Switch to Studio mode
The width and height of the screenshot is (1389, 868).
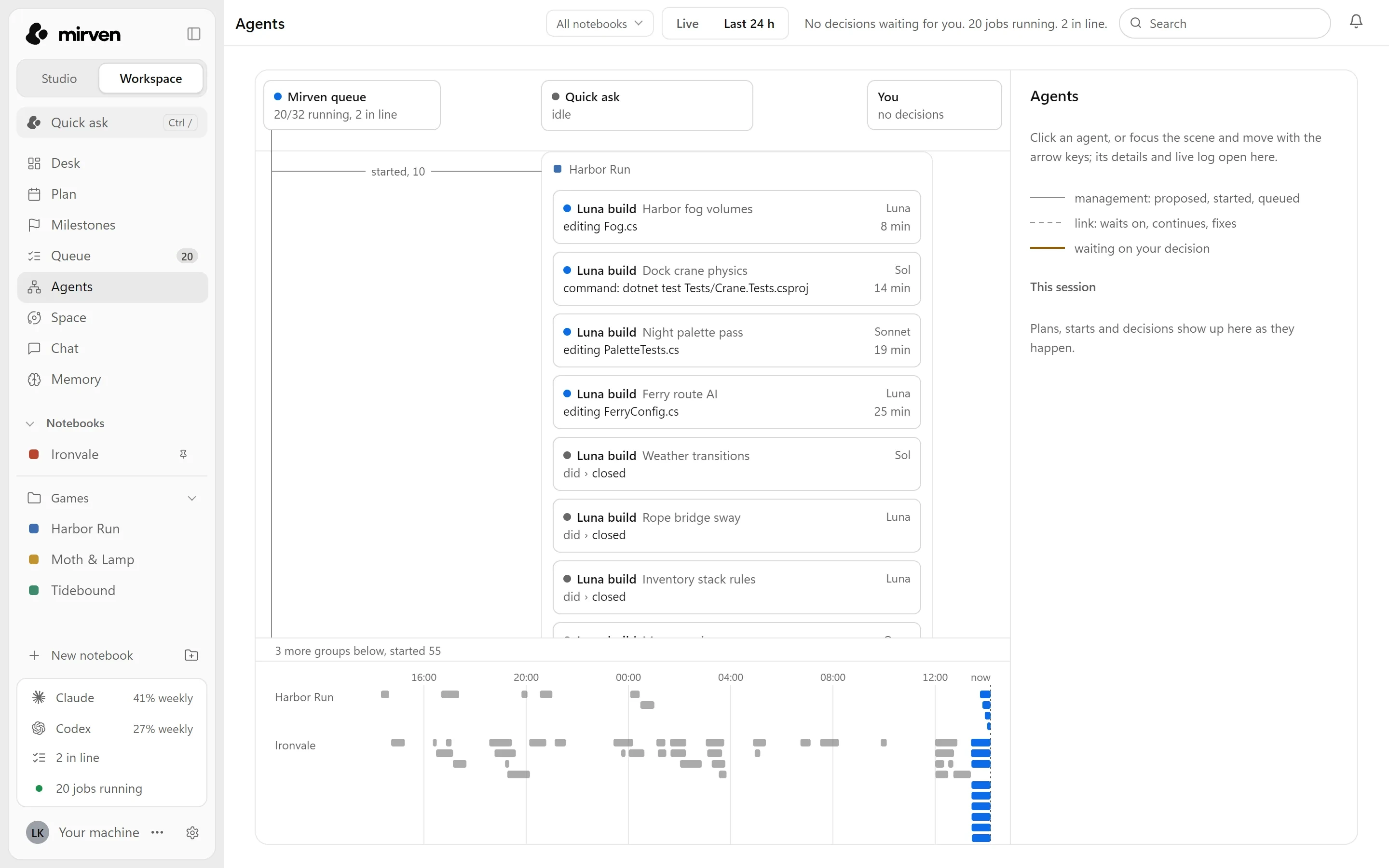[x=59, y=79]
